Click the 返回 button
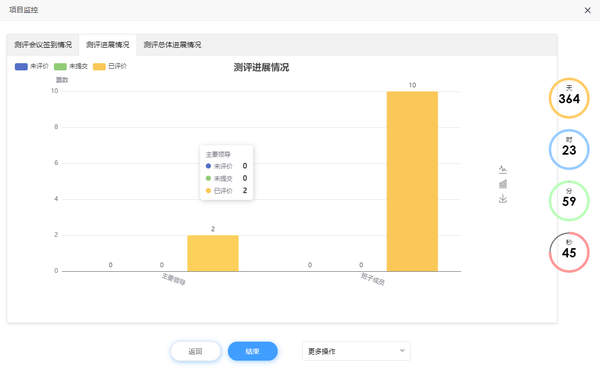 [196, 351]
